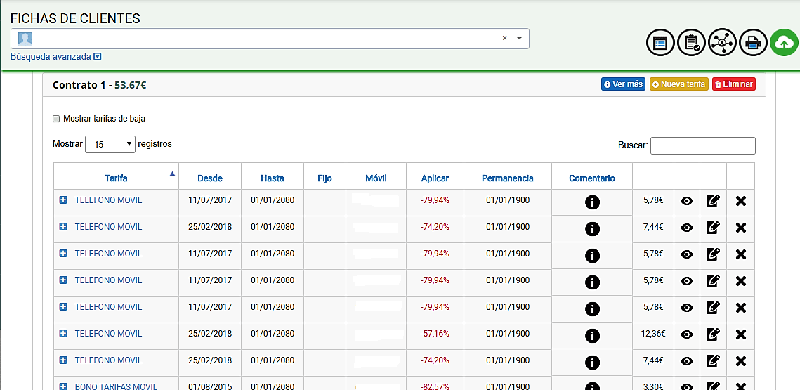
Task: Toggle eye visibility for 12,36€ tariff
Action: [687, 335]
